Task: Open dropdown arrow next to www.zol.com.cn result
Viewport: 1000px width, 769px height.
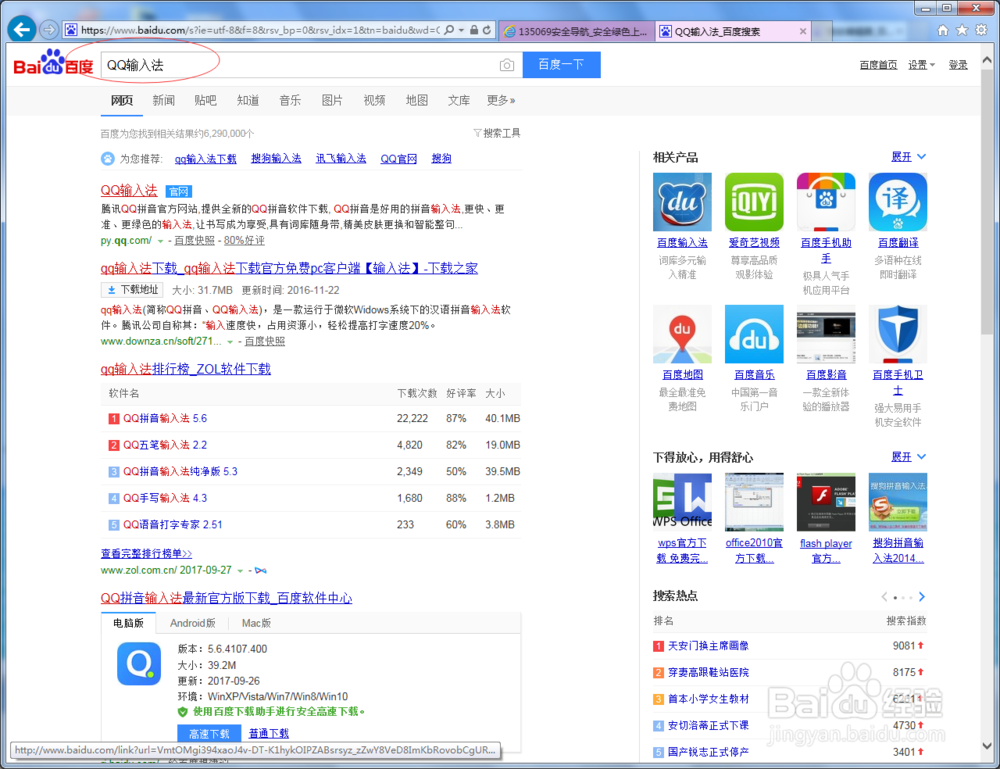Action: (x=240, y=571)
